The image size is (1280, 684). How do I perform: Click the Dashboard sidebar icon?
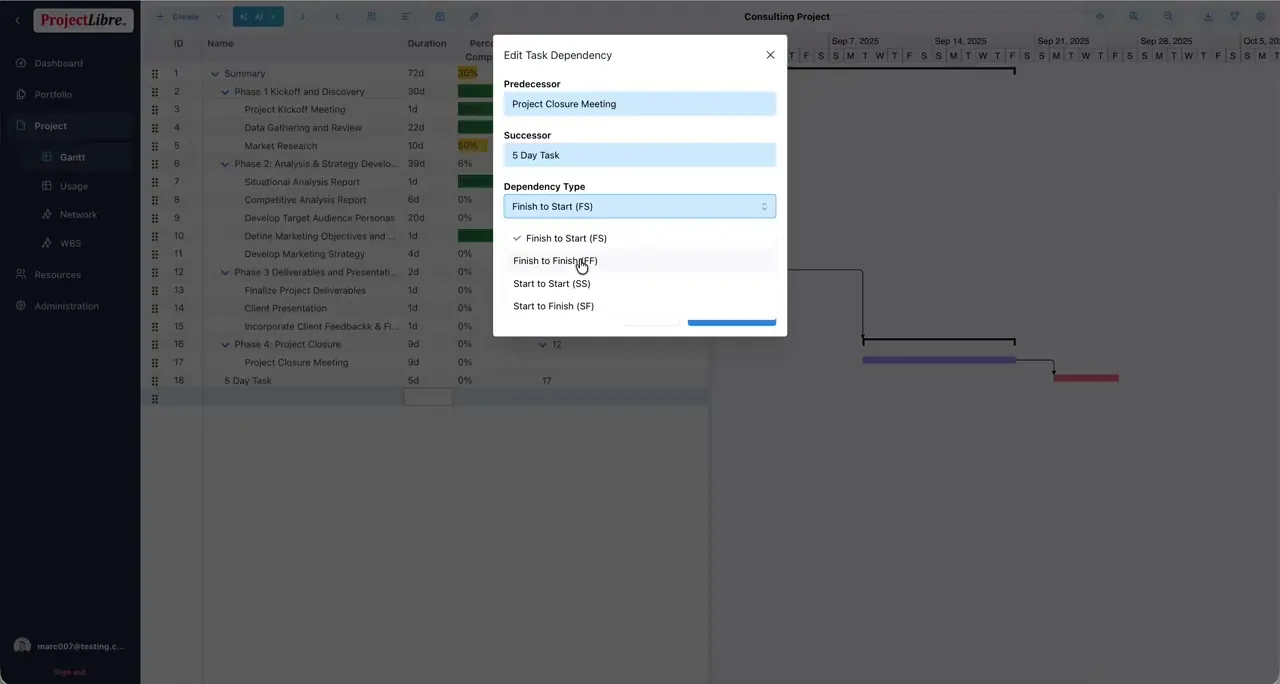[x=21, y=63]
